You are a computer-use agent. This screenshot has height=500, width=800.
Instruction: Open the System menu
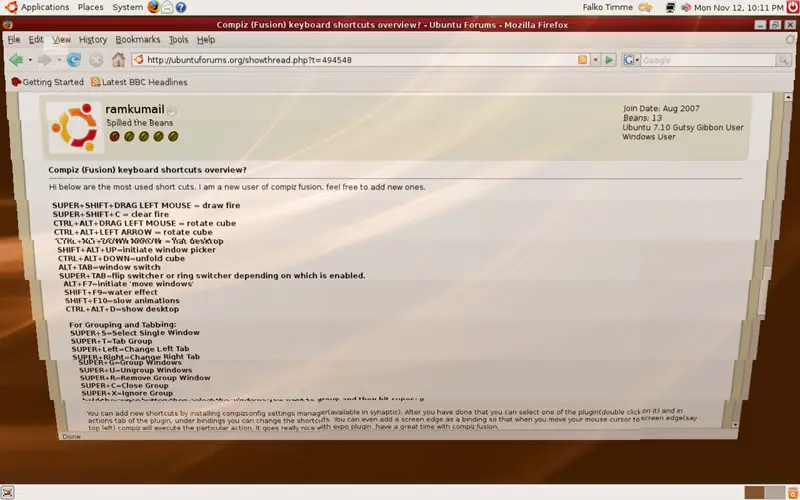[128, 7]
